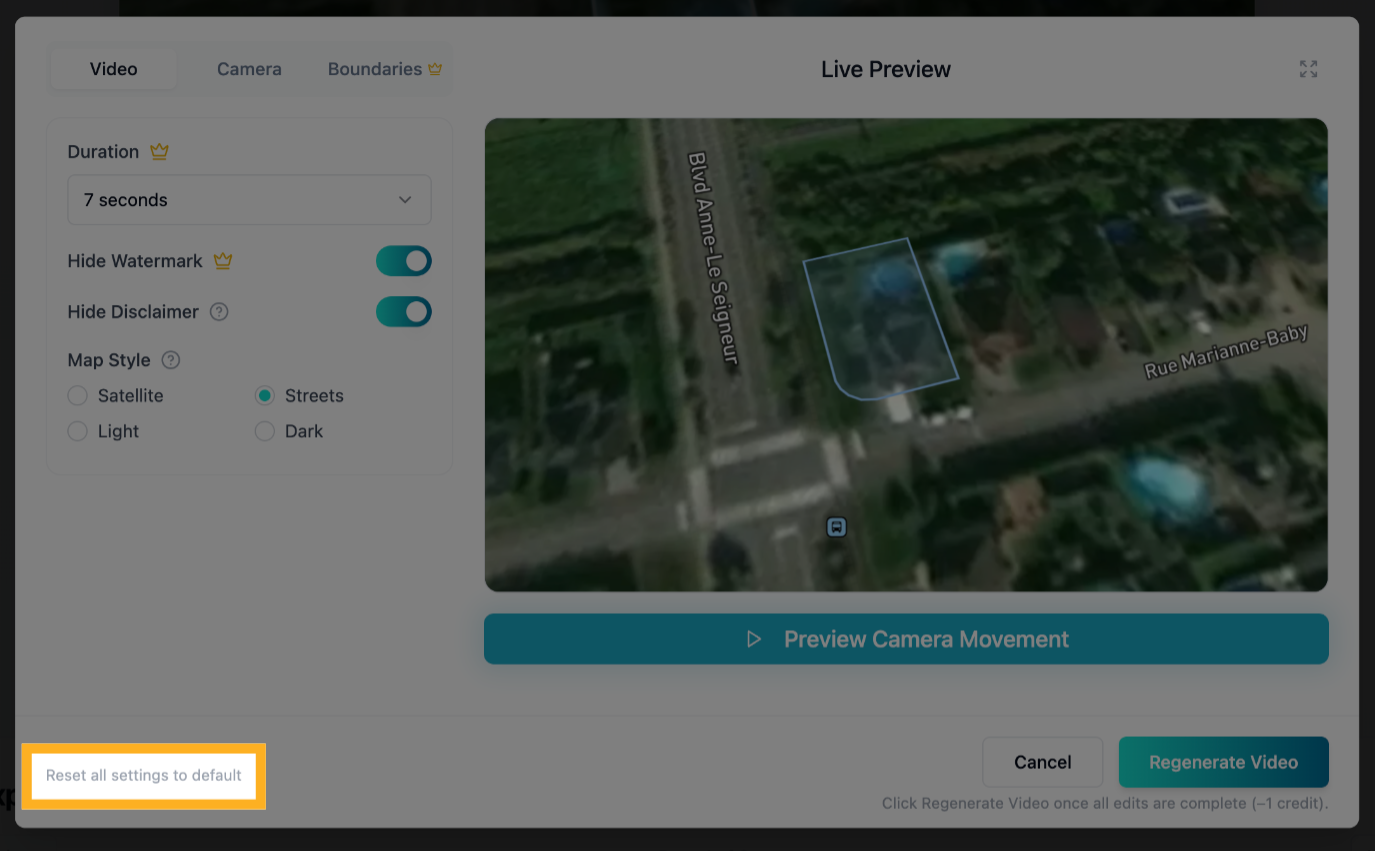The width and height of the screenshot is (1375, 851).
Task: Click the Map Style label
Action: [109, 360]
